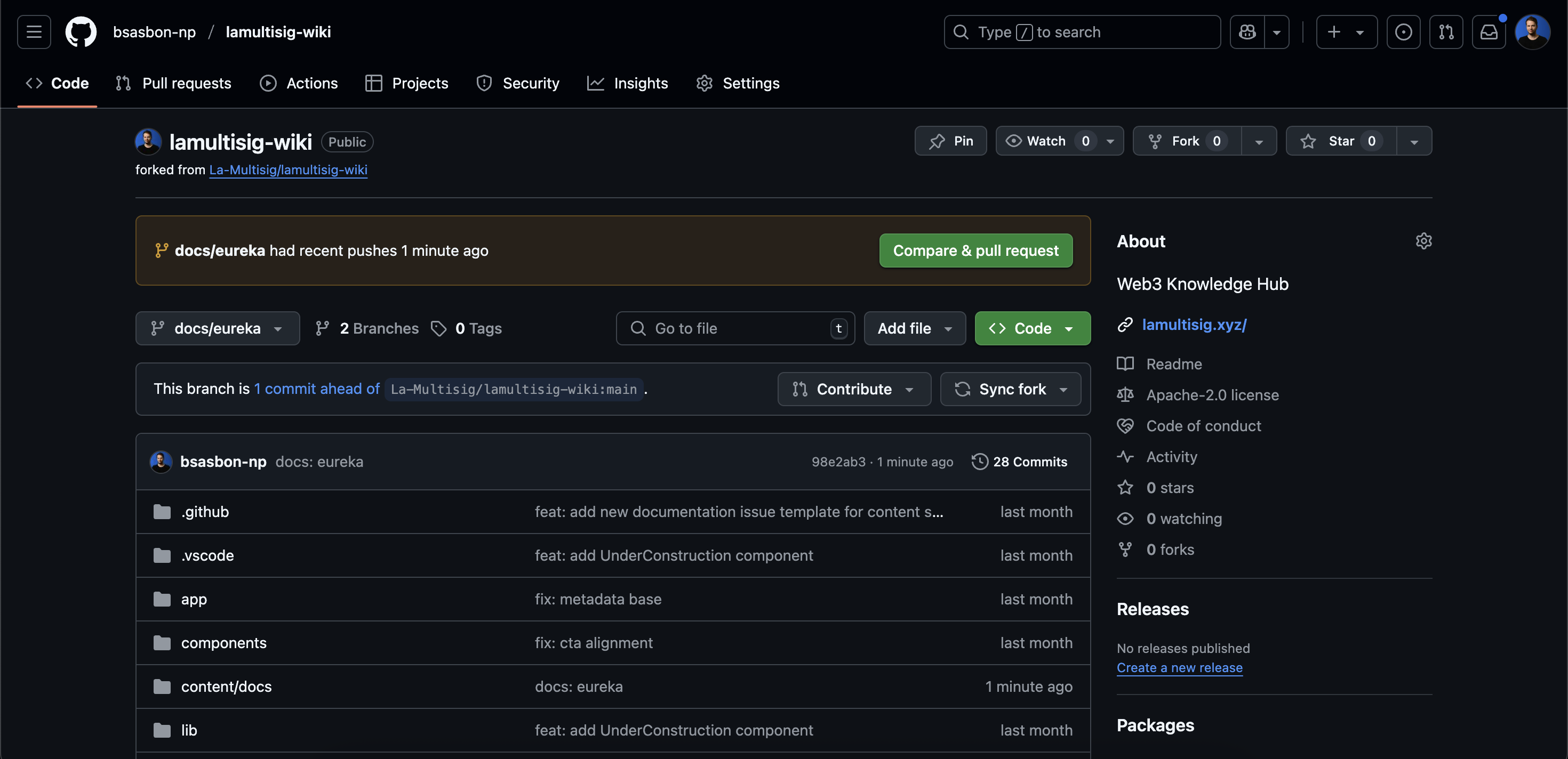Open the repository Settings tab
Image resolution: width=1568 pixels, height=759 pixels.
(x=738, y=83)
